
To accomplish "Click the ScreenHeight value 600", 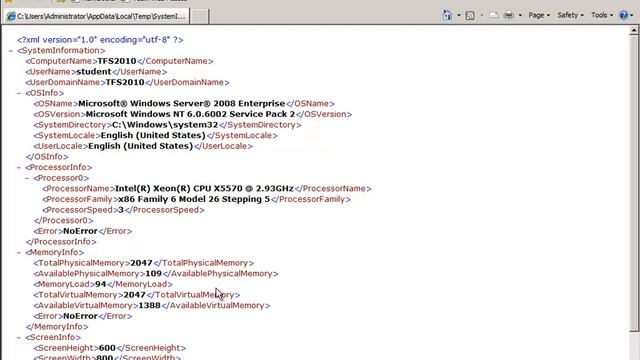I will [x=107, y=348].
